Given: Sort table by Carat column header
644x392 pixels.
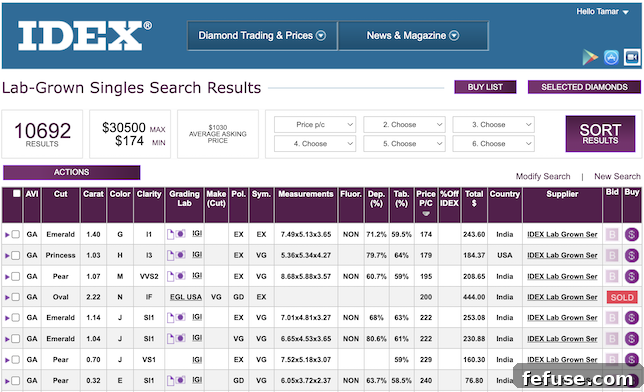Looking at the screenshot, I should [x=93, y=194].
